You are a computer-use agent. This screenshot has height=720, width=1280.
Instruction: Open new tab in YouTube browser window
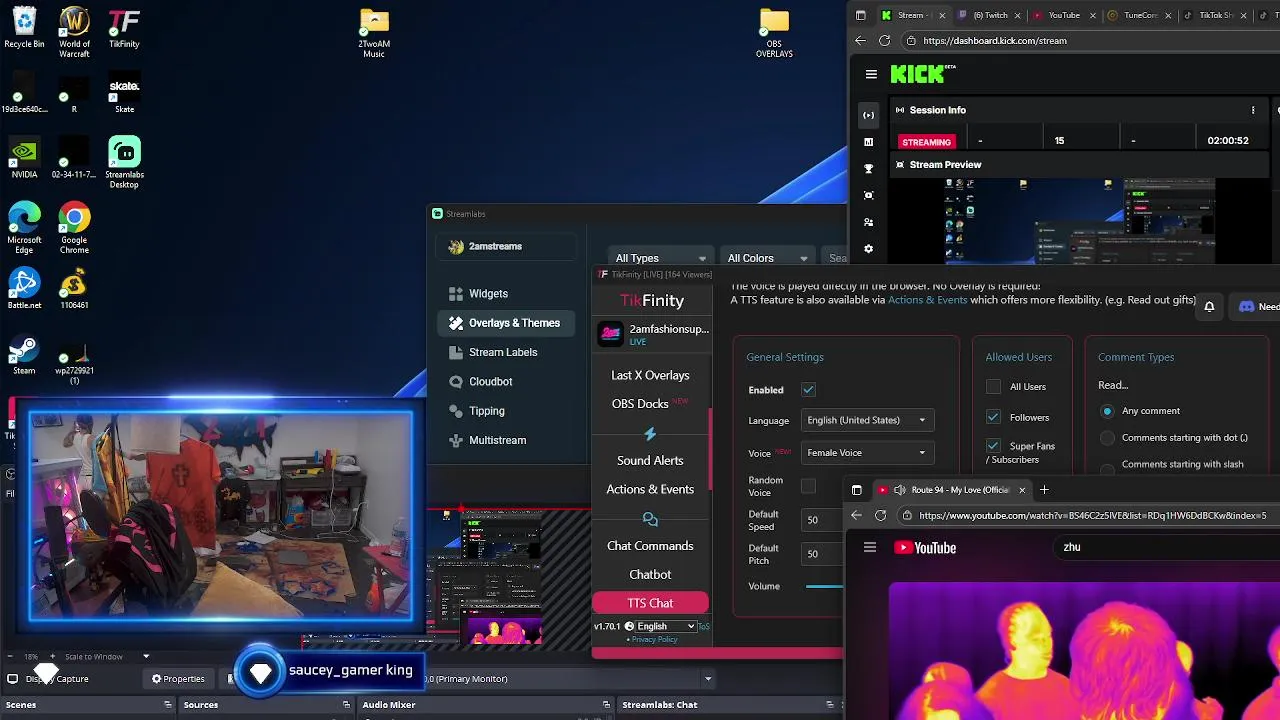tap(1044, 490)
